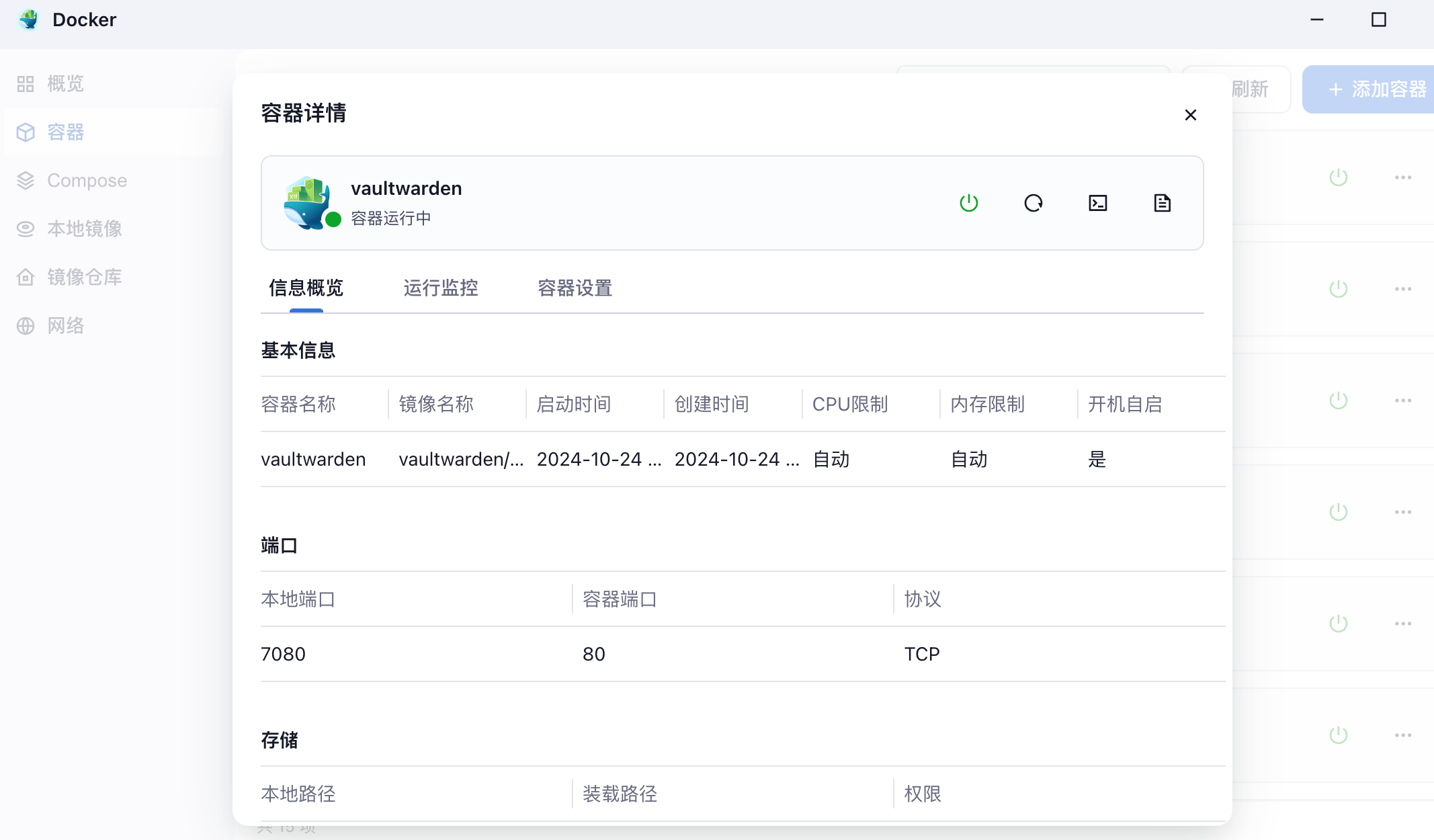This screenshot has height=840, width=1434.
Task: Open more options for first background container row
Action: click(x=1403, y=177)
